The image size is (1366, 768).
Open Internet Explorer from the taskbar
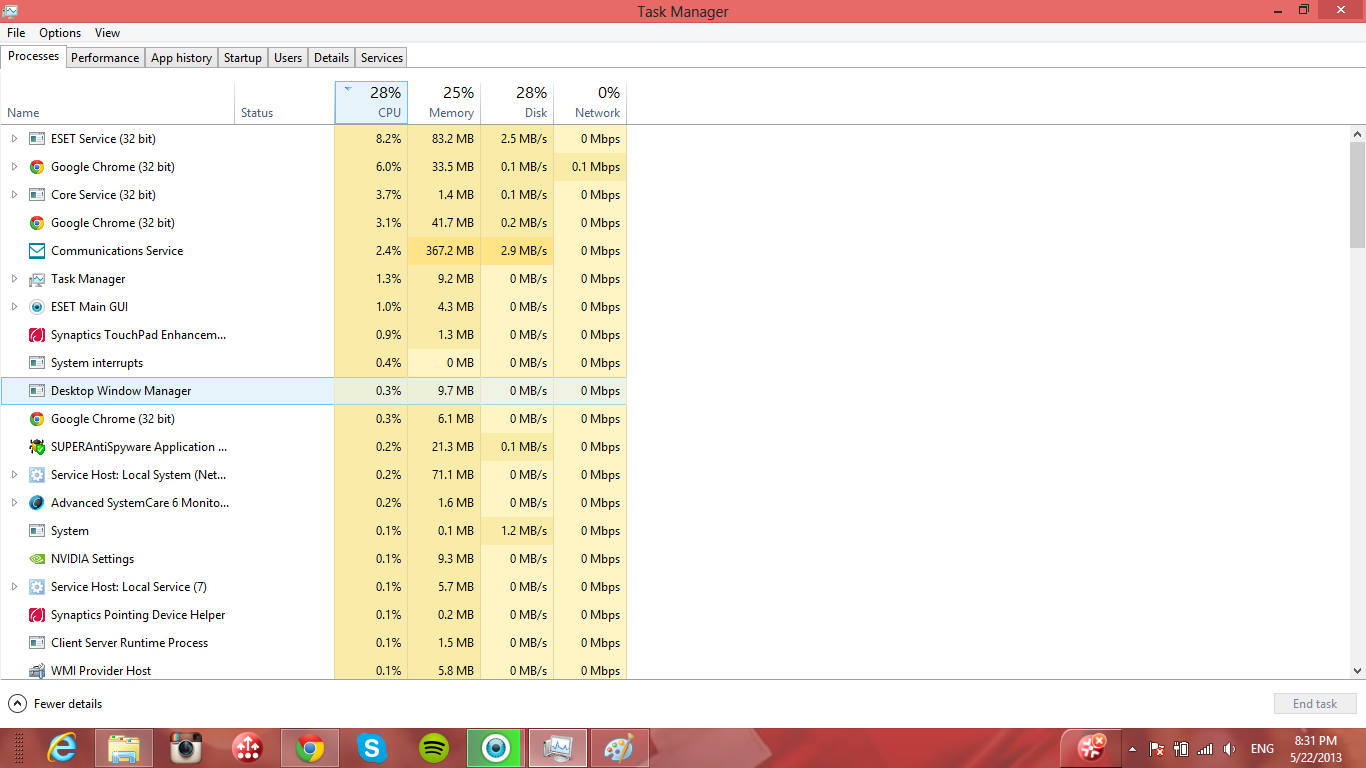(x=62, y=748)
